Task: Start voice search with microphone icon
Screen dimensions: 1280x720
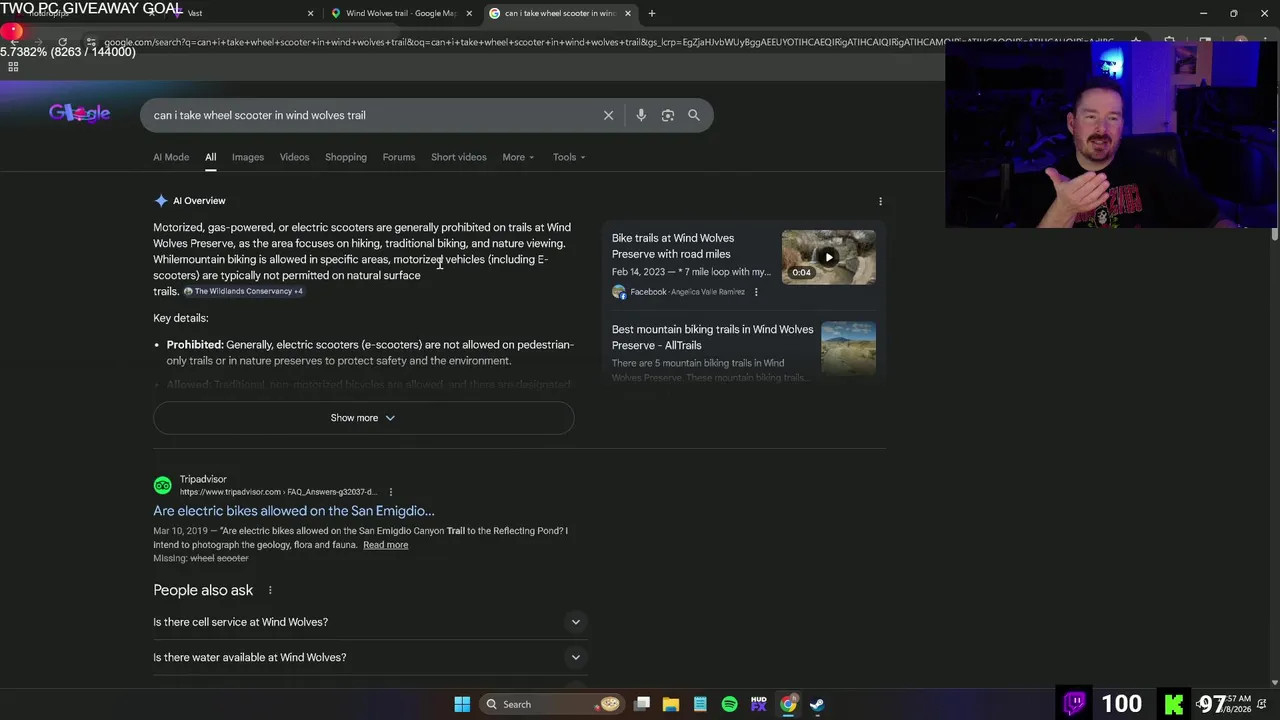Action: [x=641, y=115]
